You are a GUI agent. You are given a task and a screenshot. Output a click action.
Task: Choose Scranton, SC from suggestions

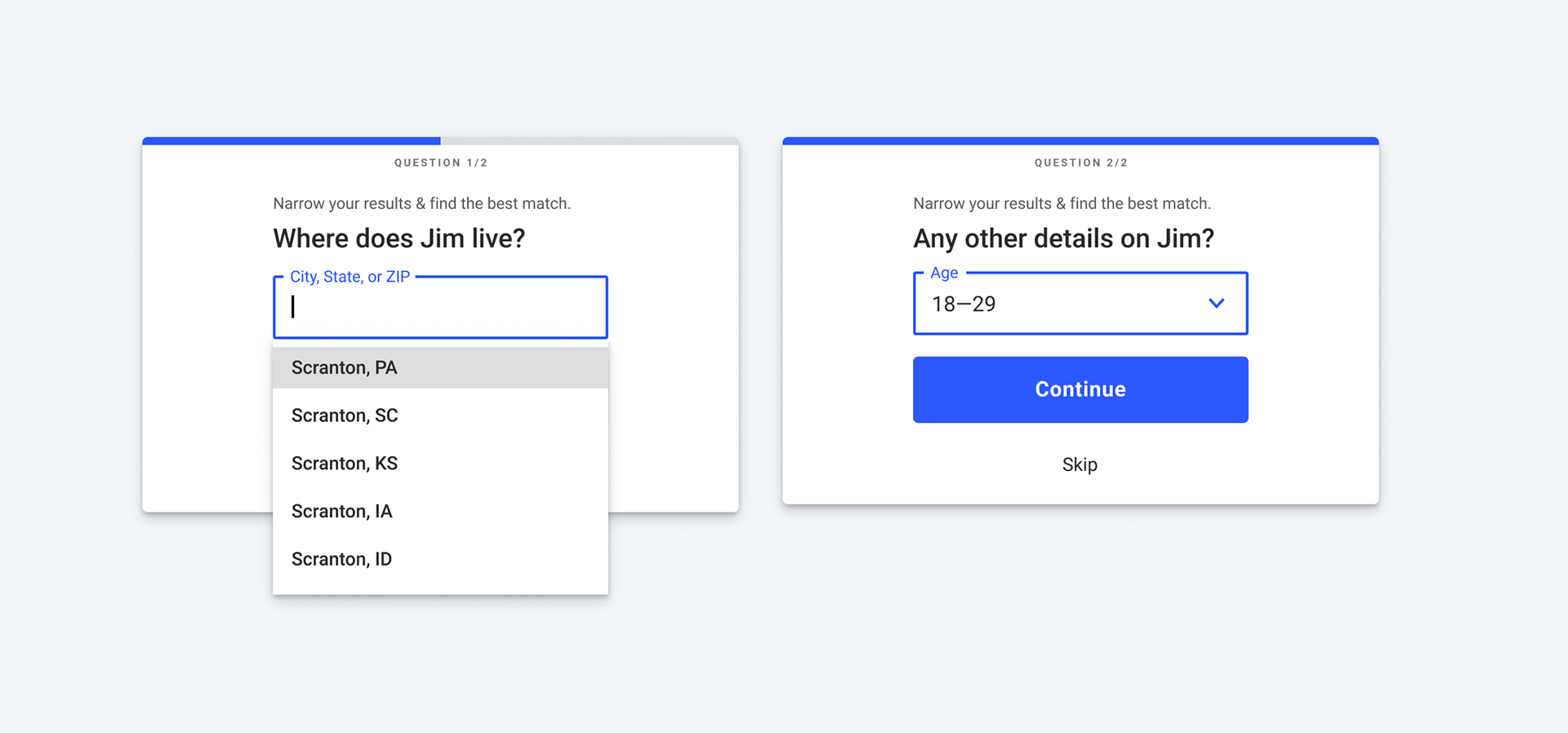(440, 415)
